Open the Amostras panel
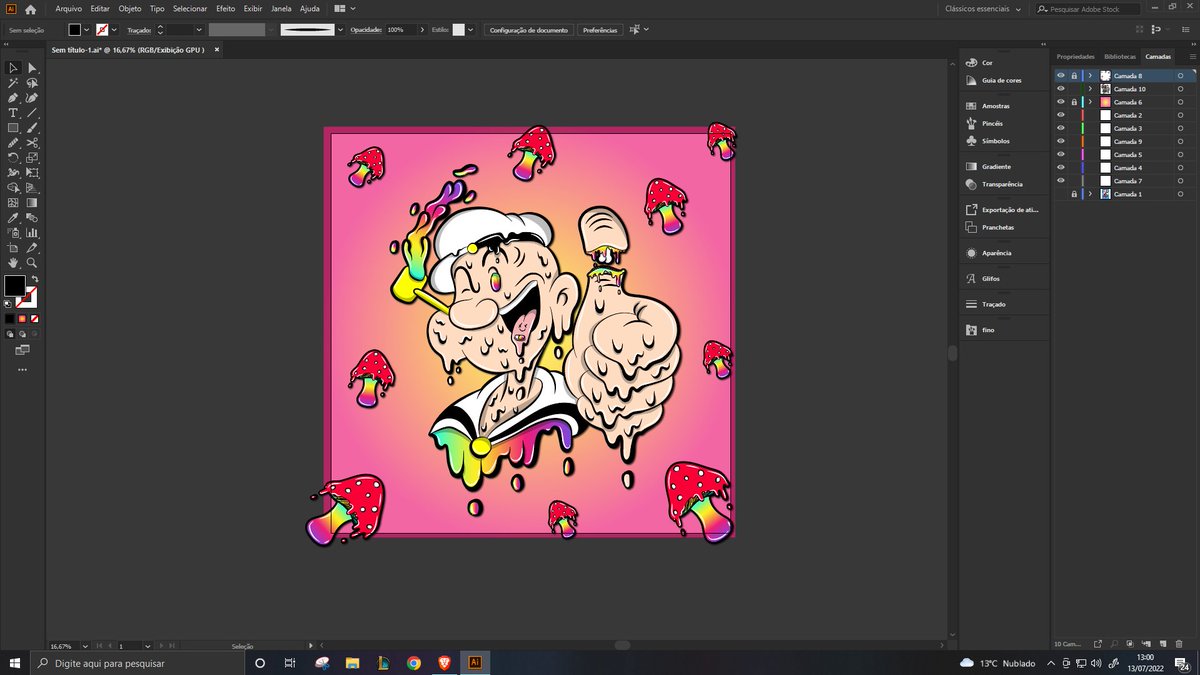The image size is (1200, 675). click(995, 105)
